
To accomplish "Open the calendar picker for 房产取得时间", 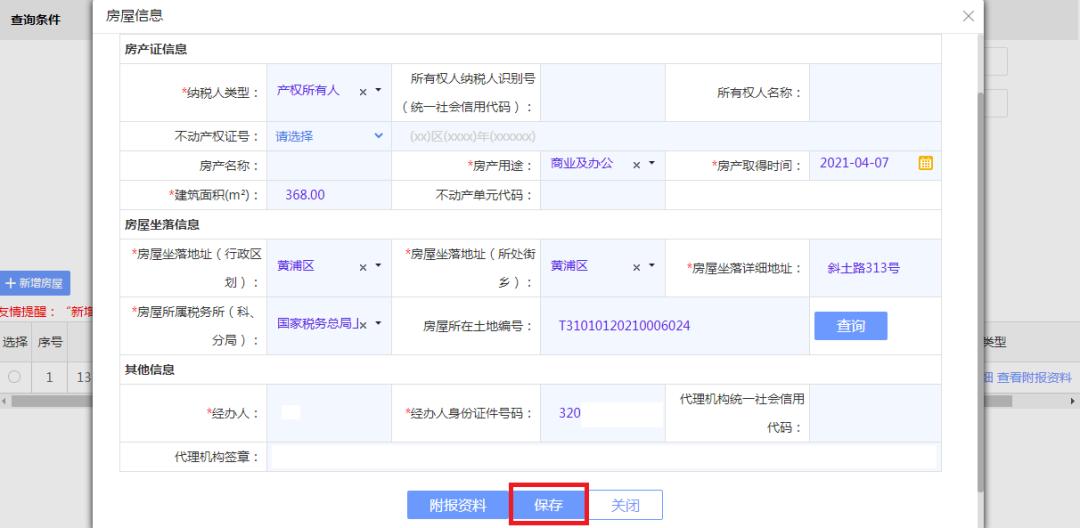I will click(925, 163).
